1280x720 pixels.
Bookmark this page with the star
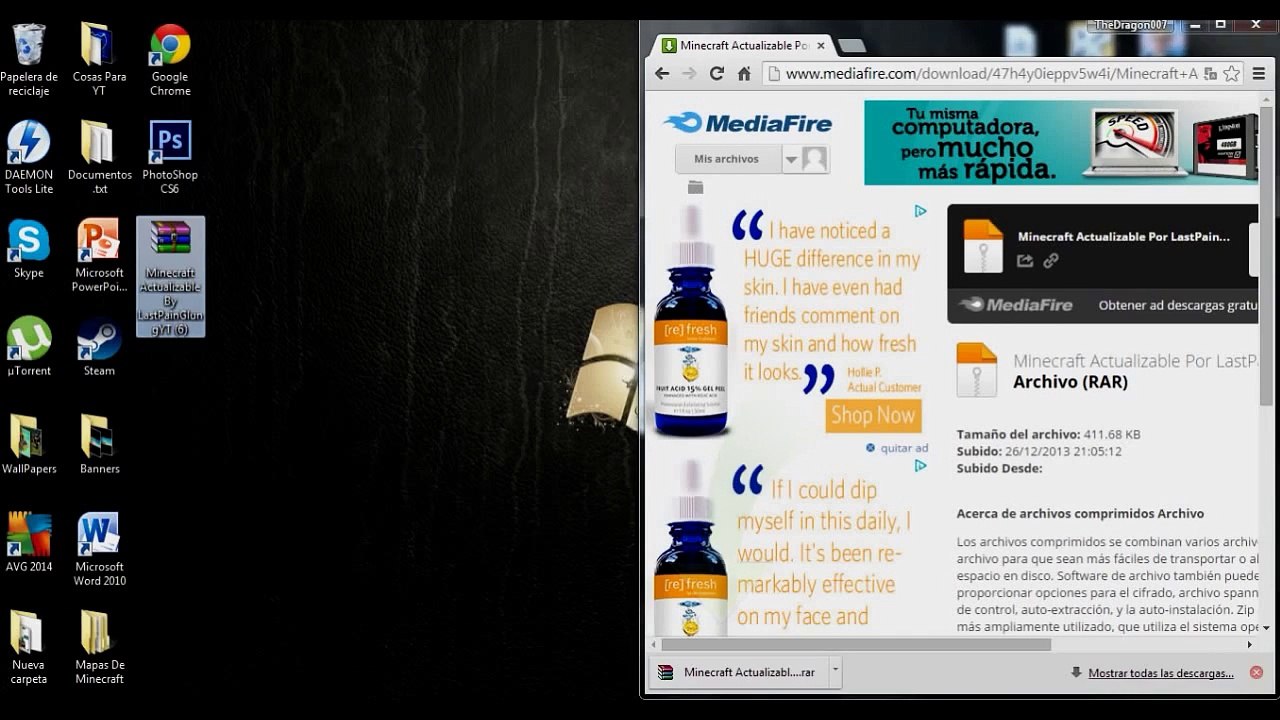(1232, 73)
